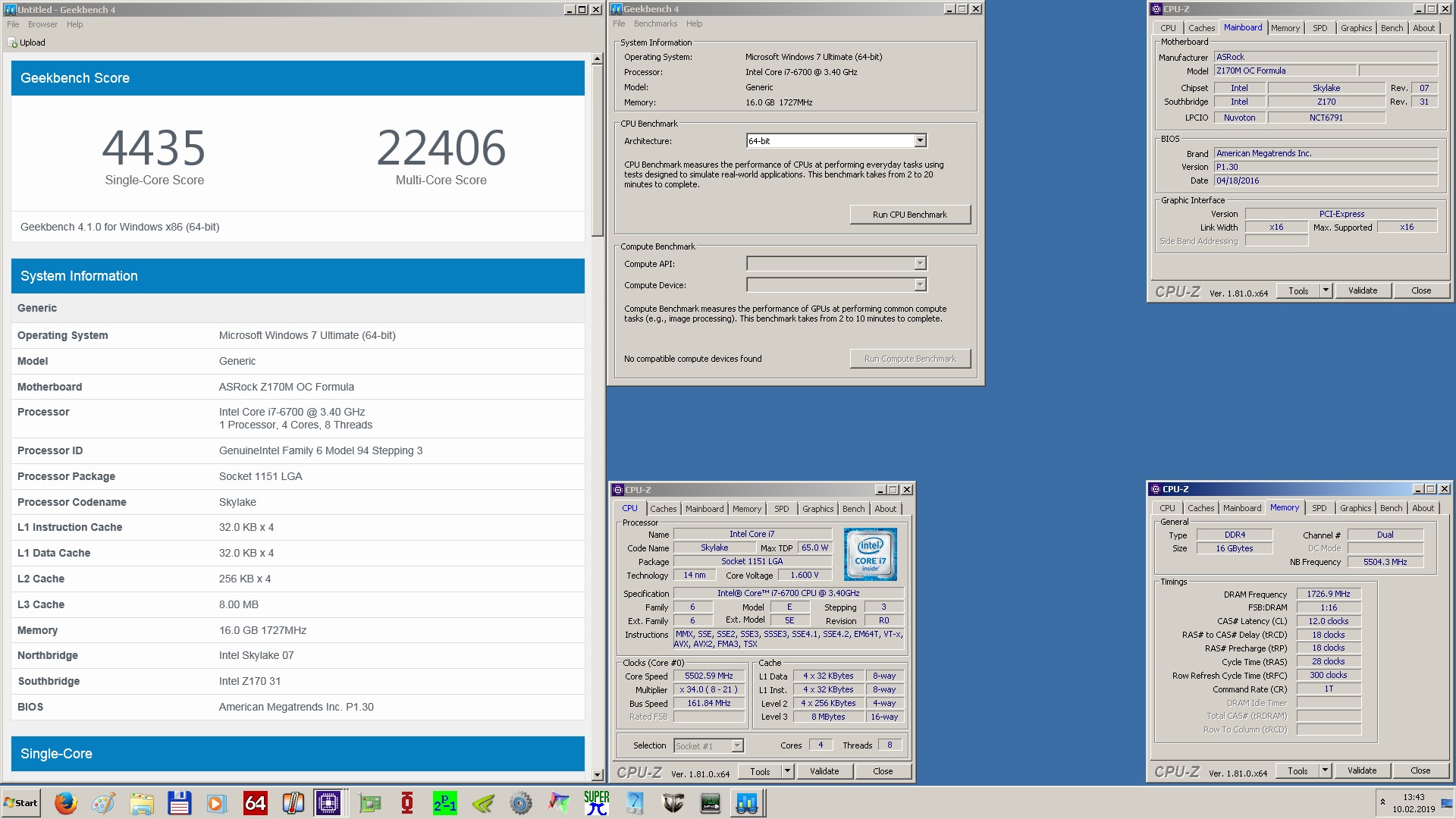
Task: Switch to SPD tab in CPU-Z Memory window
Action: (1319, 508)
